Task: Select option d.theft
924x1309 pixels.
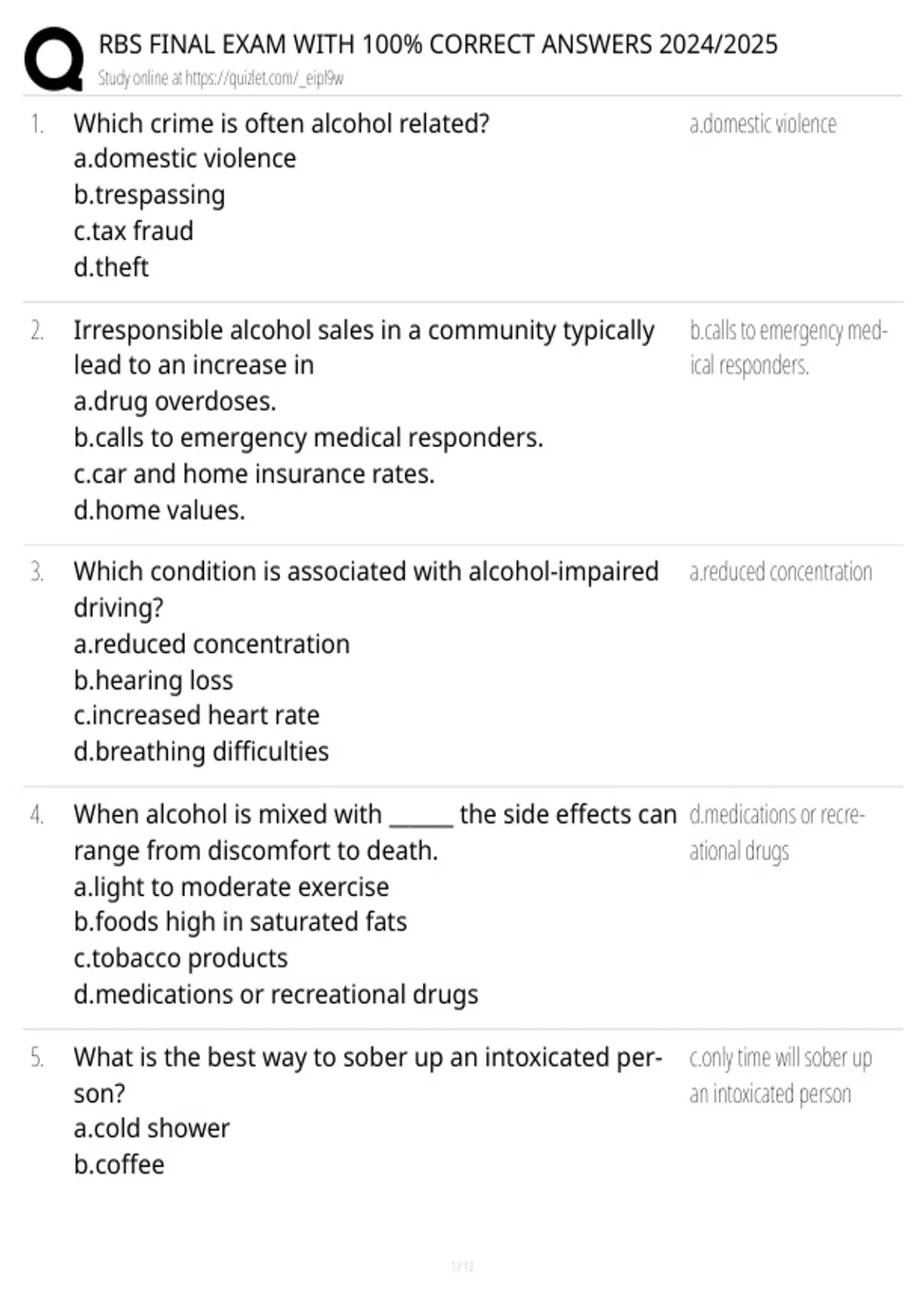Action: (x=111, y=267)
